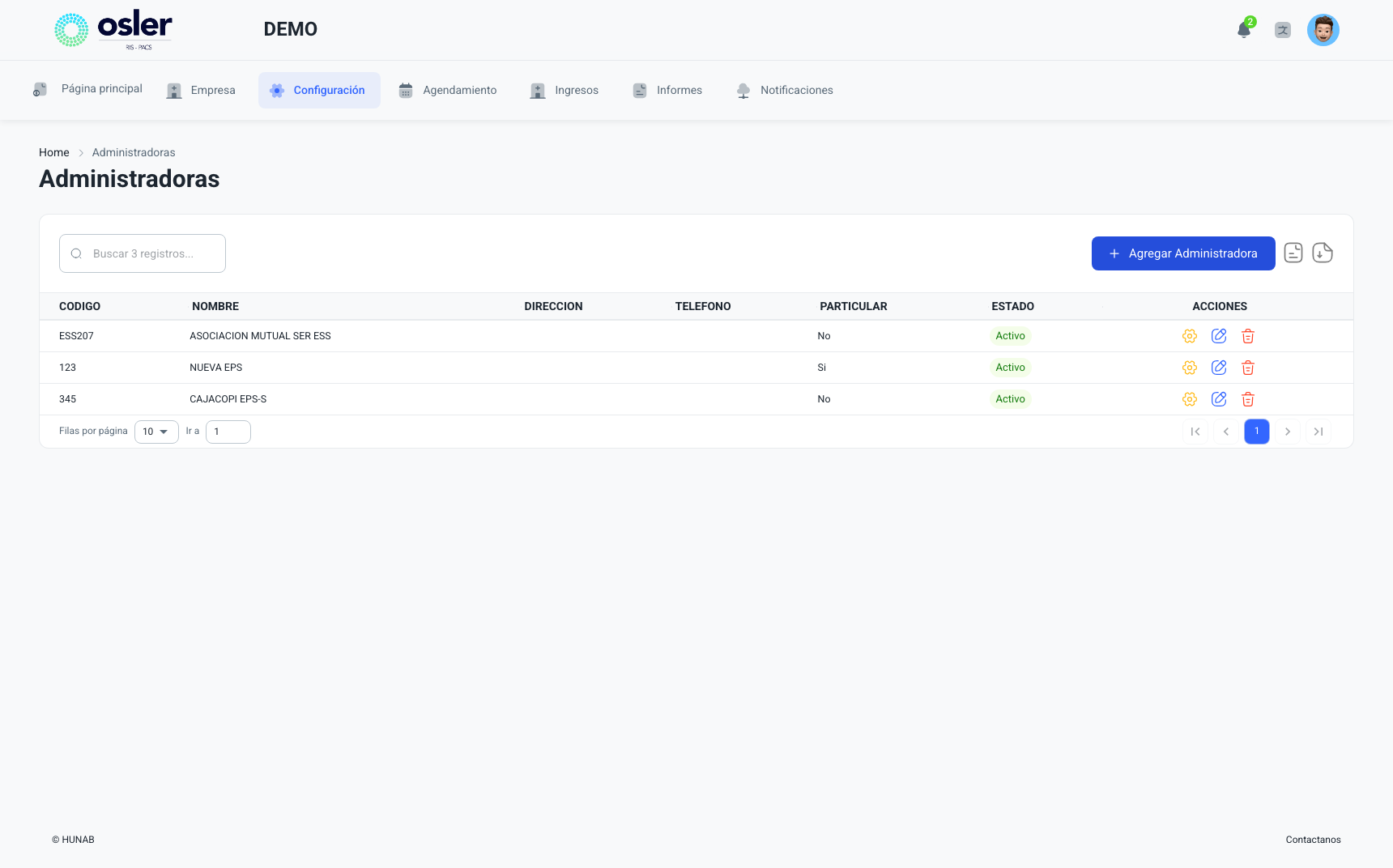Open the Ingresos menu
Screen dimensions: 1393x868
[x=564, y=90]
